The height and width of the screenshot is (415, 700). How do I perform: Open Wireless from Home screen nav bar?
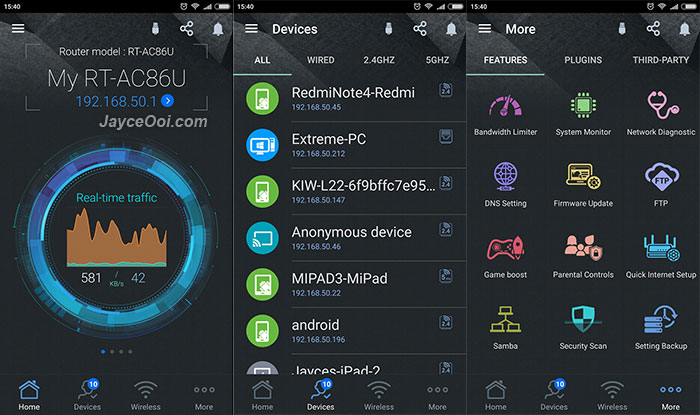[146, 395]
